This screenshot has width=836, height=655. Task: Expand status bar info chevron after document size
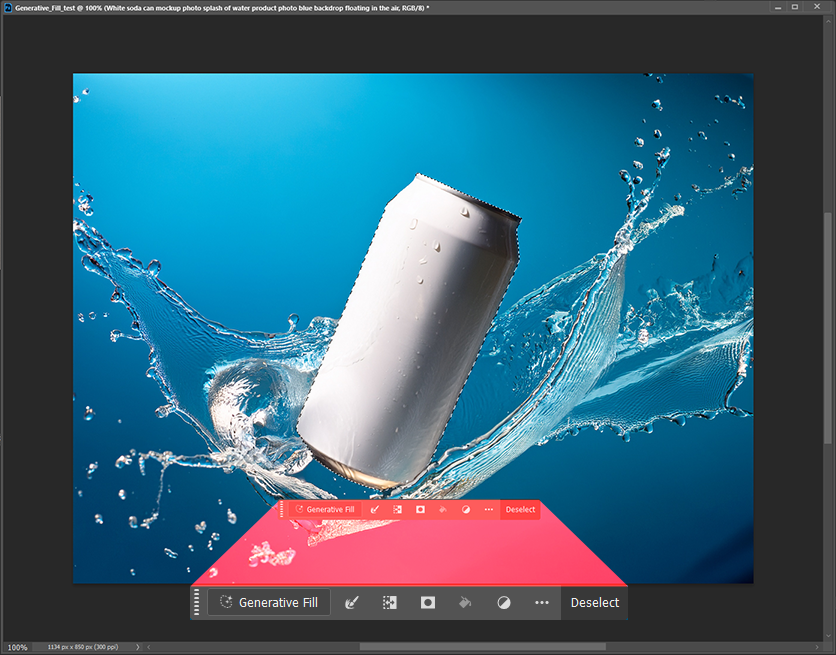click(138, 647)
